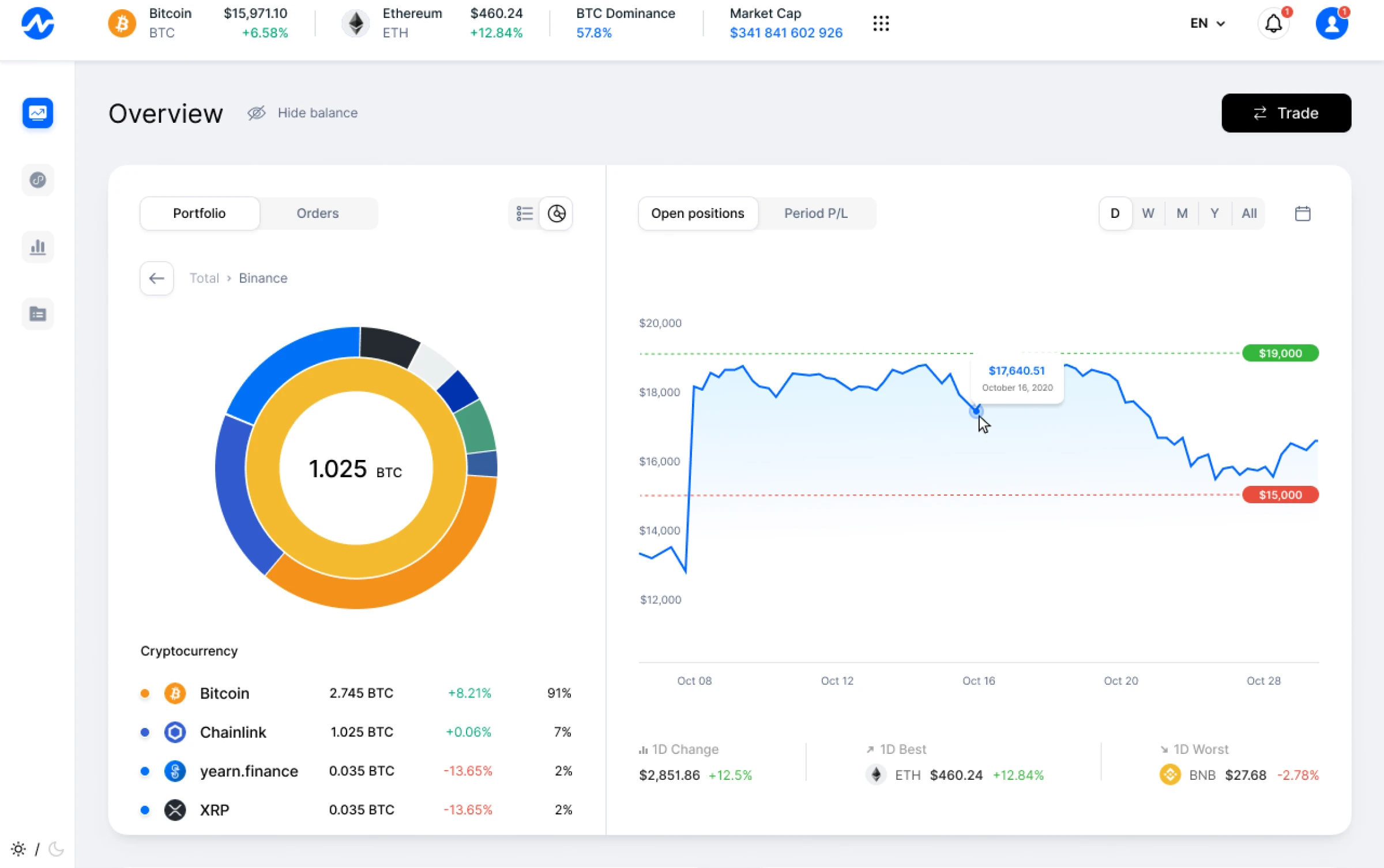Screen dimensions: 1384x868
Task: Switch to the Orders tab
Action: click(317, 213)
